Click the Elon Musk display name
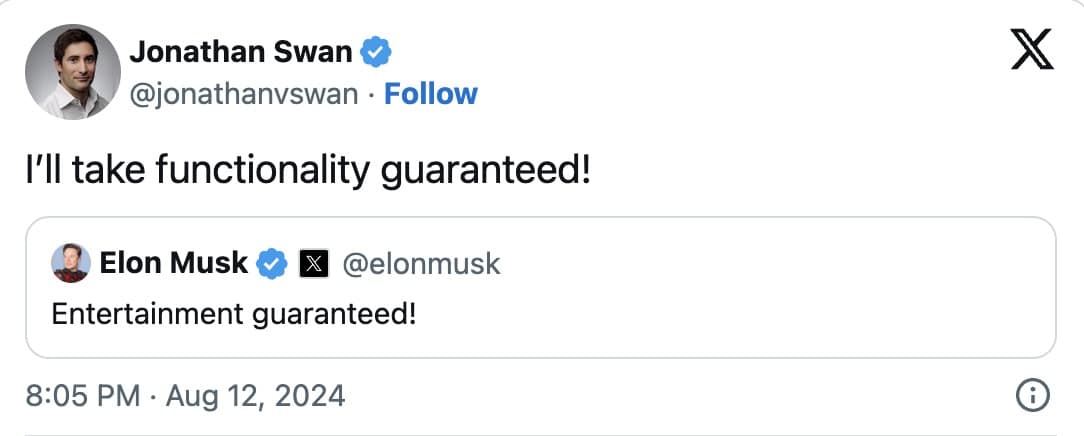Screen dimensions: 1084x436 click(x=173, y=263)
